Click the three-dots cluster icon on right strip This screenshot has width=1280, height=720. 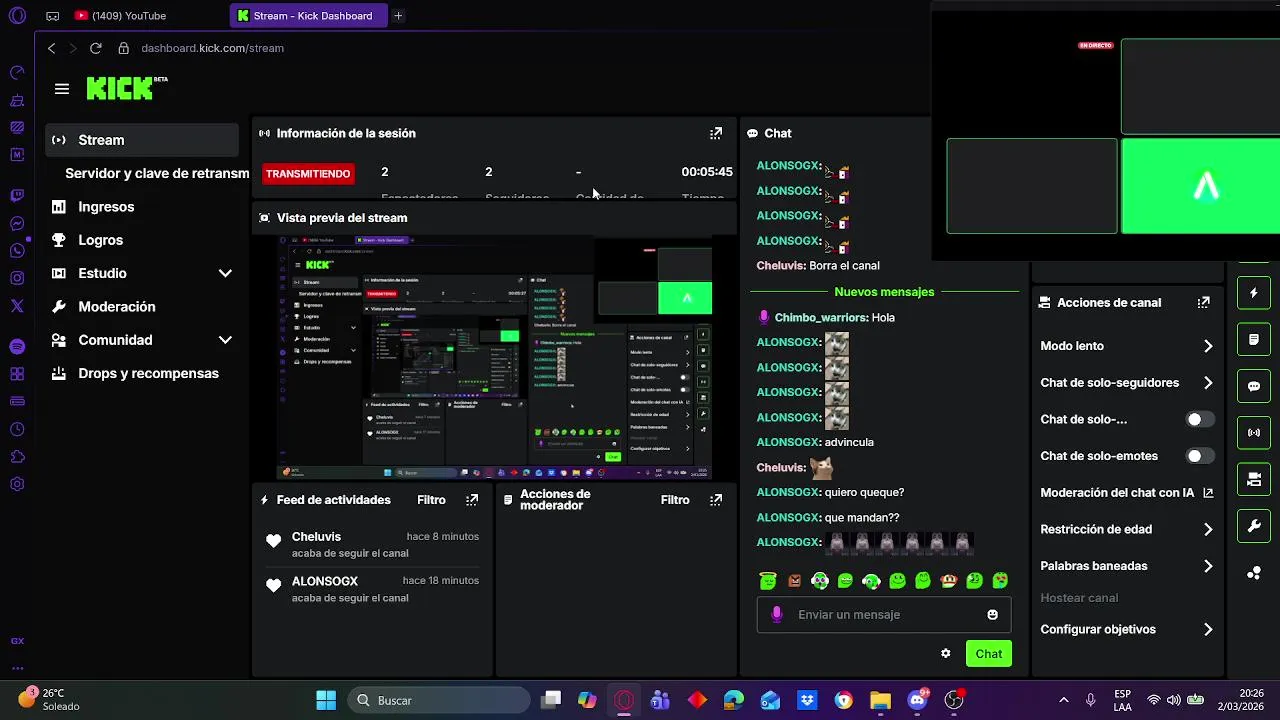[1254, 573]
